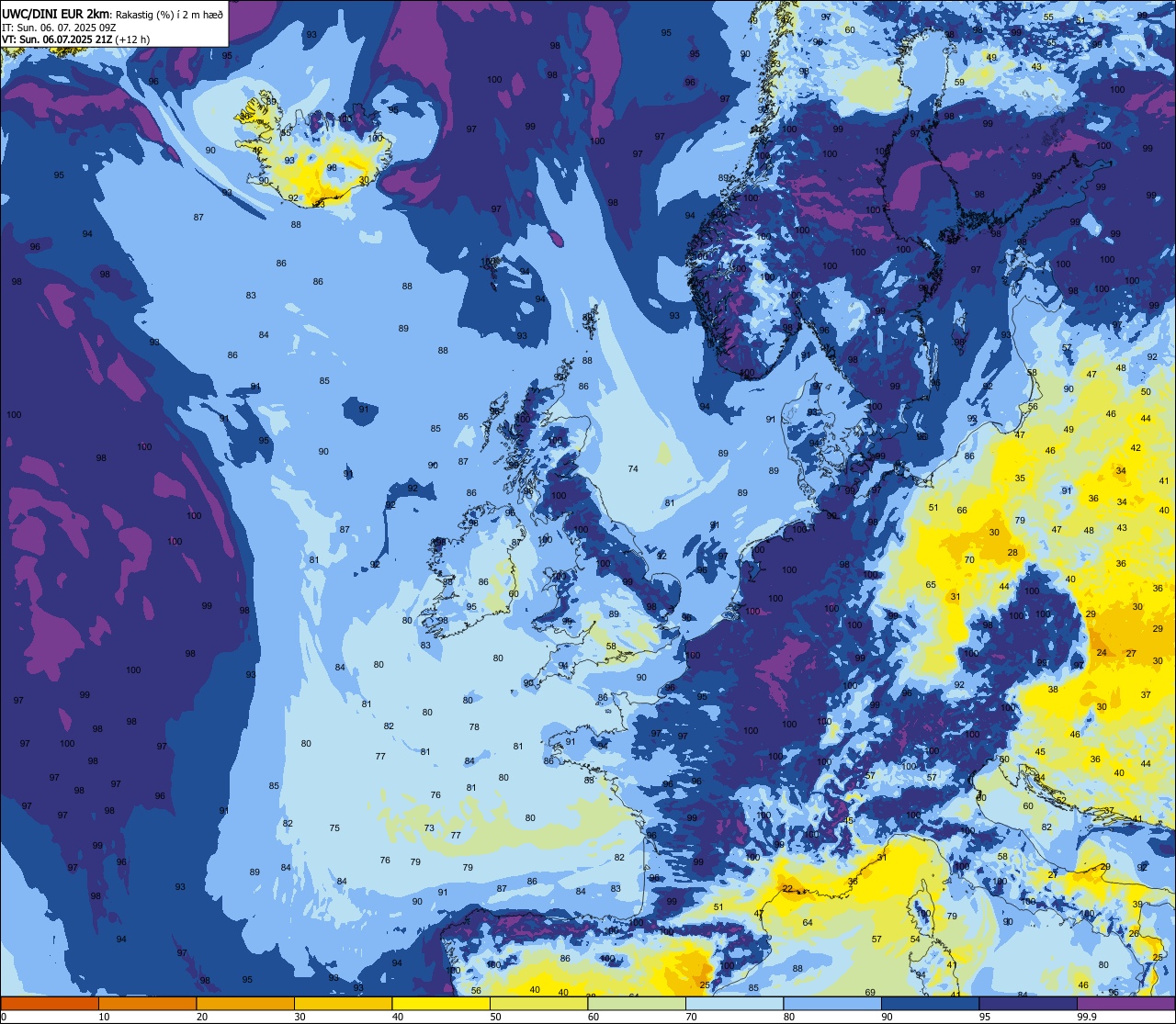Screen dimensions: 1176x1024
Task: Pick the legend swatch between 90 and 95
Action: click(x=930, y=1004)
